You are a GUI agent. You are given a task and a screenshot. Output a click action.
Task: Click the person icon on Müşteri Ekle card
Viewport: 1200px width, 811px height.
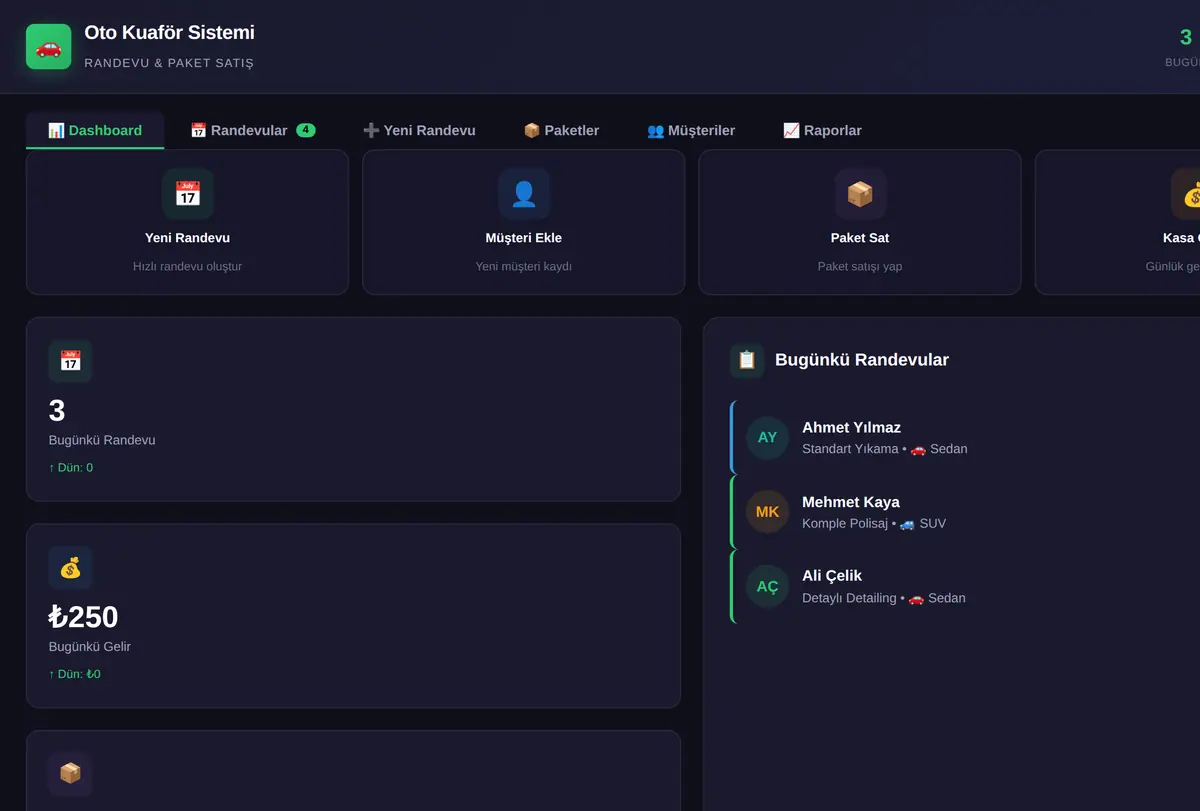(524, 194)
